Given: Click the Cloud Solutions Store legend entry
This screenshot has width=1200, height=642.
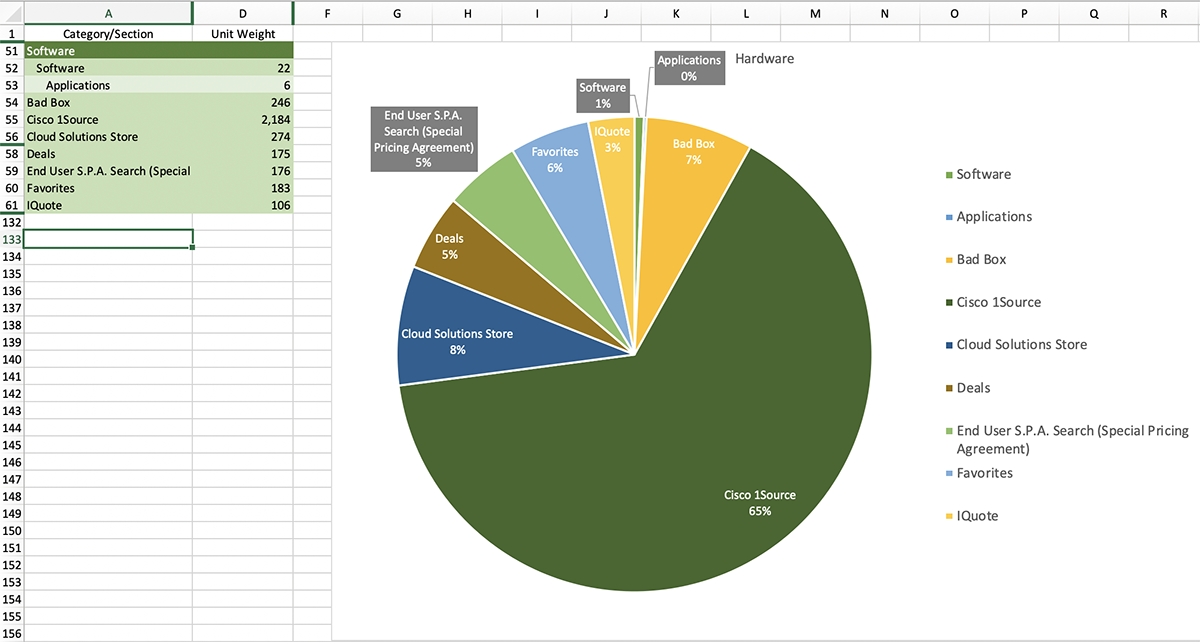Looking at the screenshot, I should (1014, 344).
